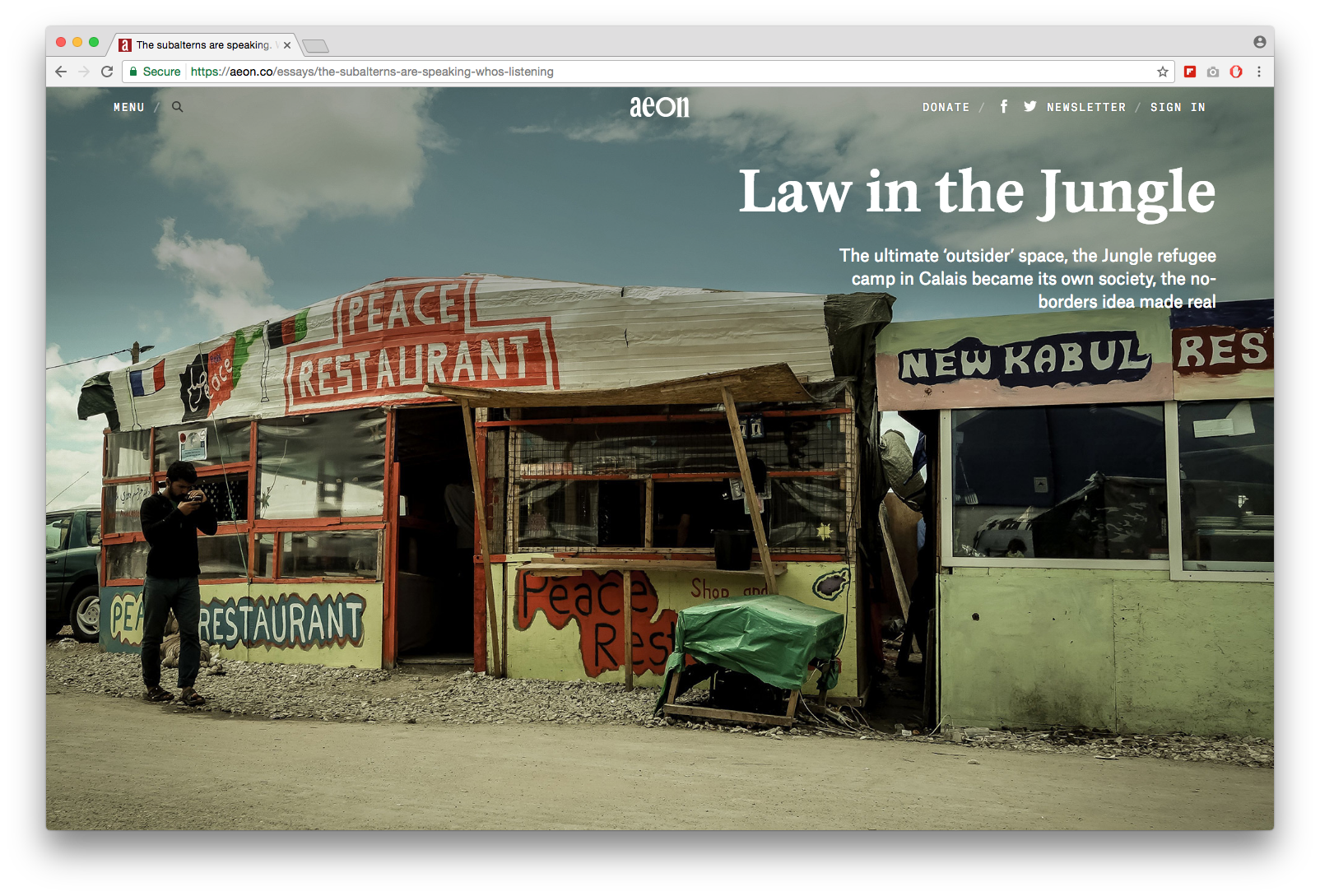Open the Chrome user profile icon
Screen dimensions: 1320x896
(x=1260, y=42)
